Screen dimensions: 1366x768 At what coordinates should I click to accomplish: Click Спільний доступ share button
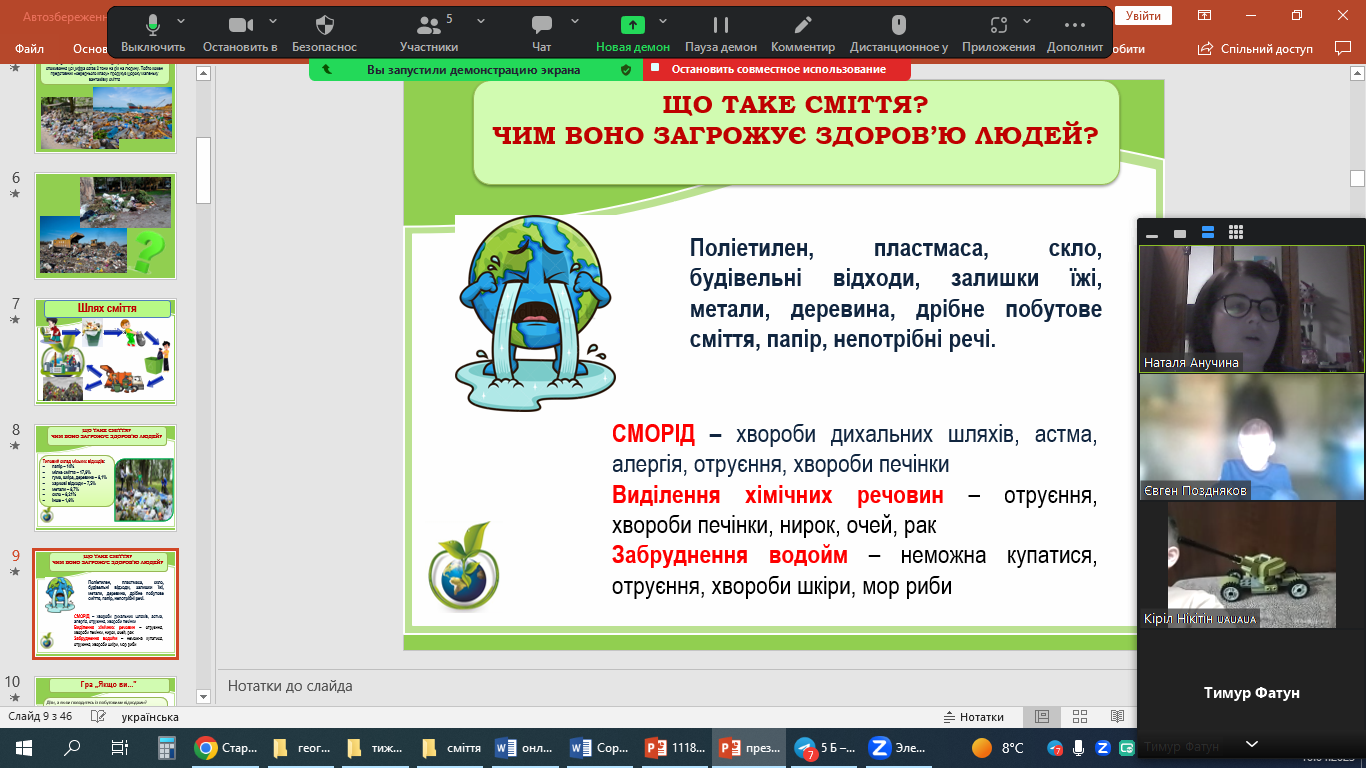1257,48
